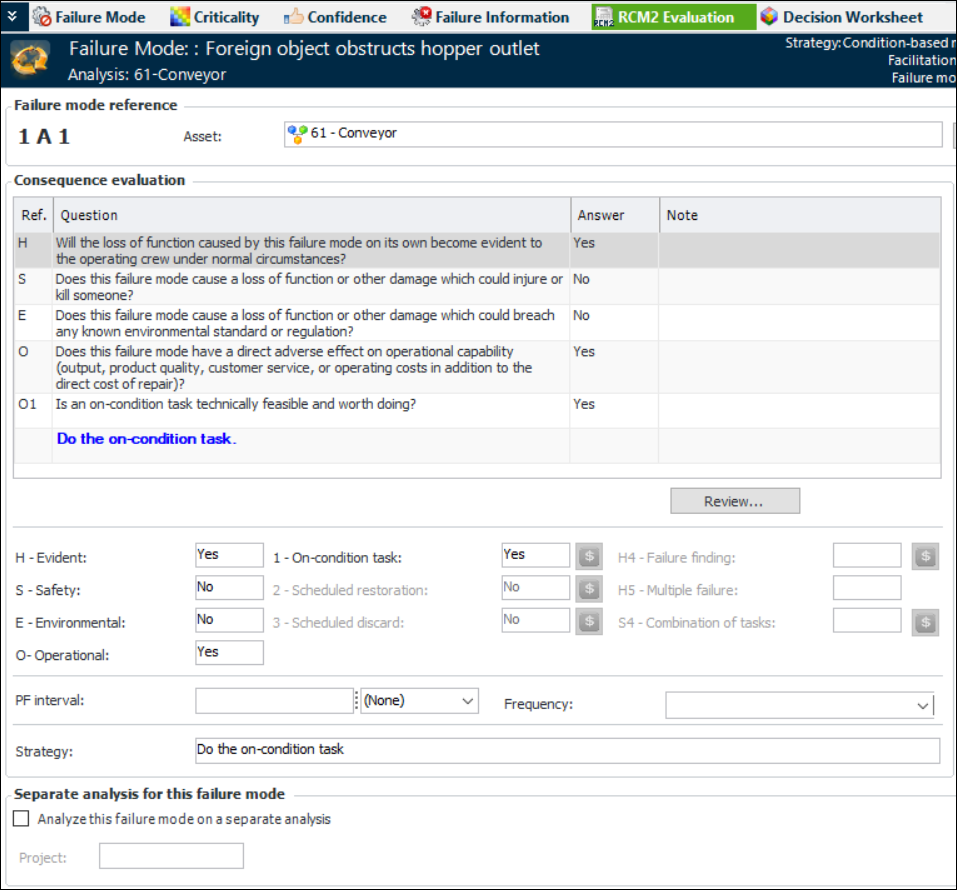Click the Confidence thumbs-up icon
Viewport: 957px width, 890px height.
294,16
